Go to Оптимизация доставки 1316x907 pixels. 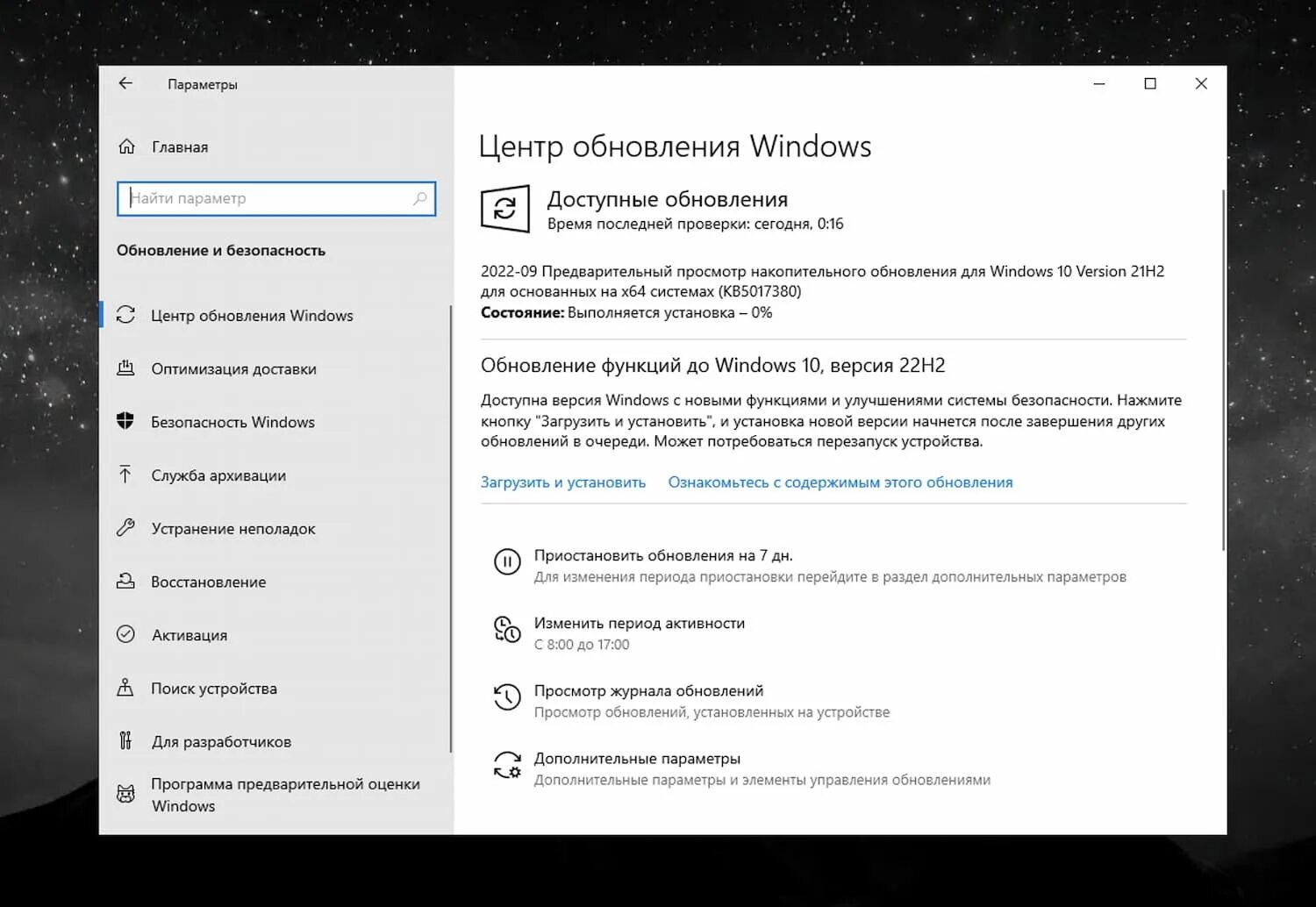[233, 369]
